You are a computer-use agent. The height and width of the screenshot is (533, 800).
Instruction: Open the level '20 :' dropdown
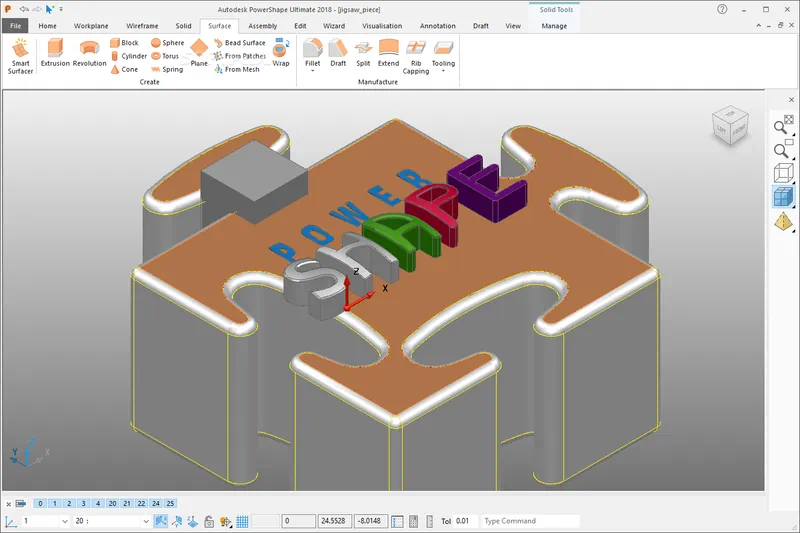tap(146, 521)
